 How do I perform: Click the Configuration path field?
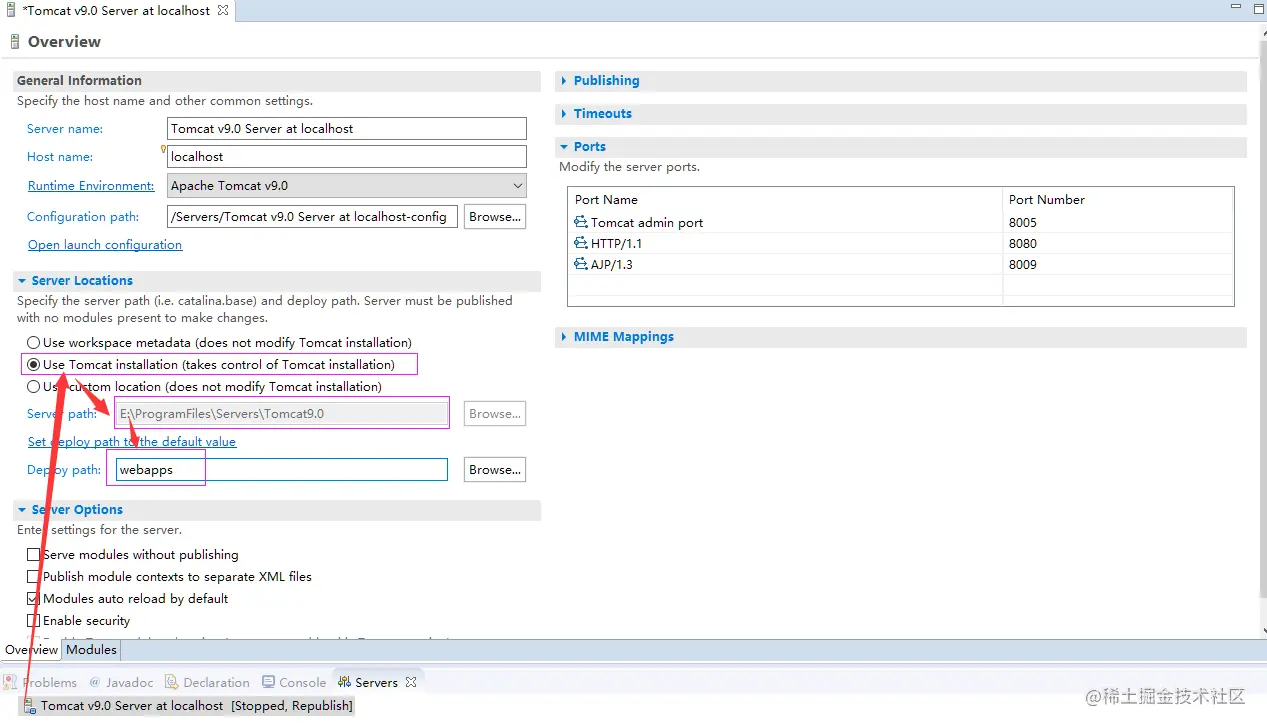[312, 216]
